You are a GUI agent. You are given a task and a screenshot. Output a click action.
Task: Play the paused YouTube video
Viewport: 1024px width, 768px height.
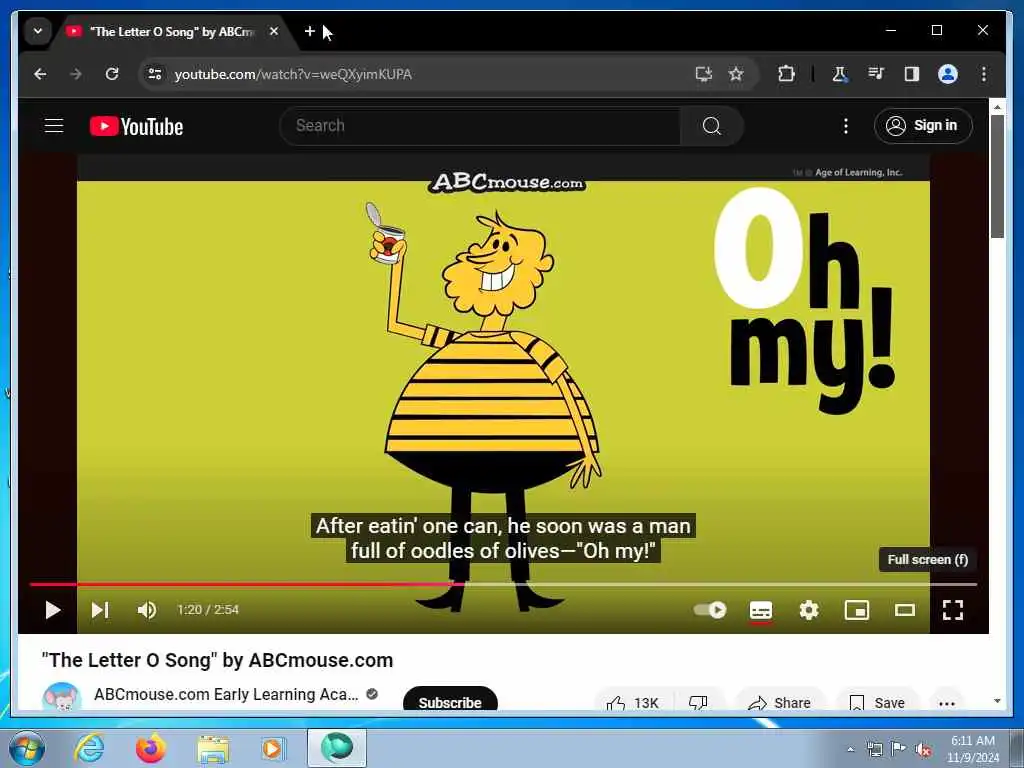pyautogui.click(x=53, y=610)
